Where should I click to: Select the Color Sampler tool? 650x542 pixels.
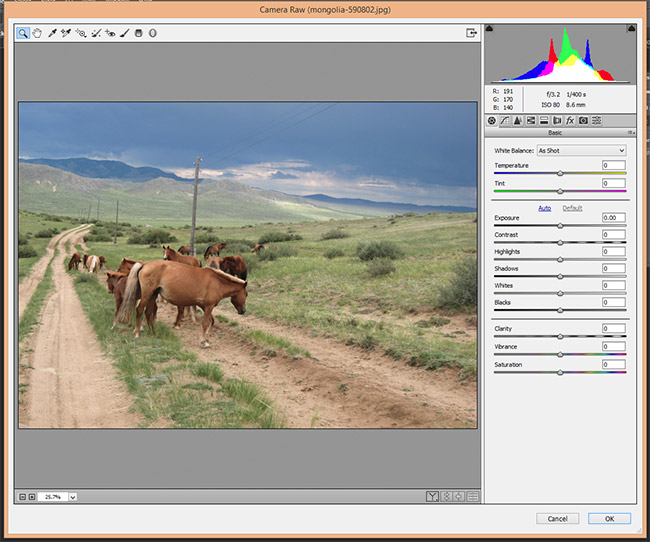66,33
